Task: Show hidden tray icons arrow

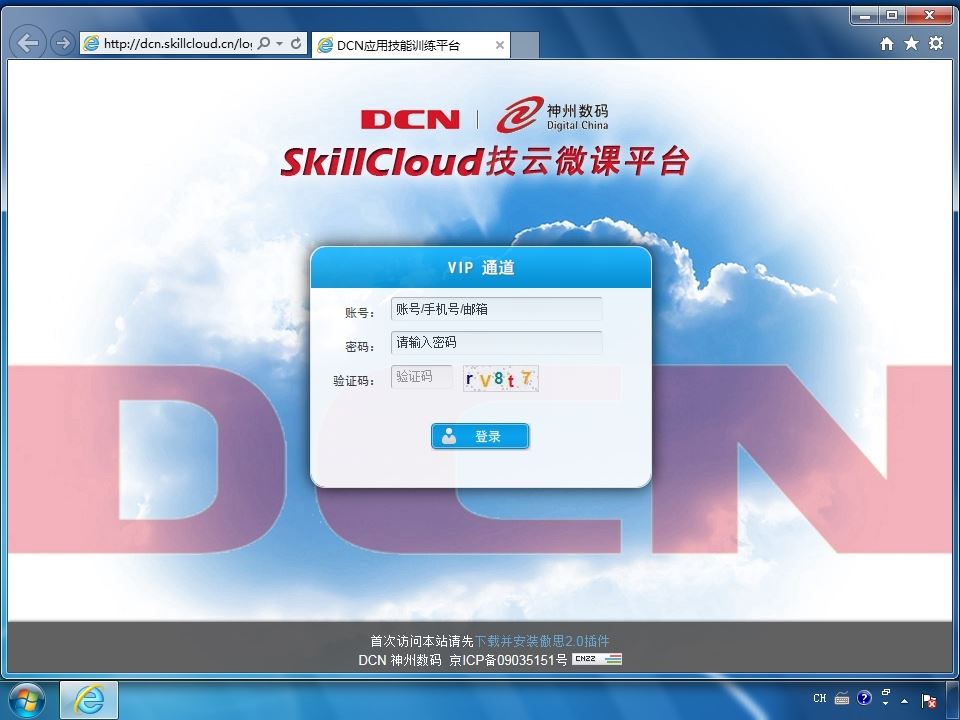Action: click(904, 700)
